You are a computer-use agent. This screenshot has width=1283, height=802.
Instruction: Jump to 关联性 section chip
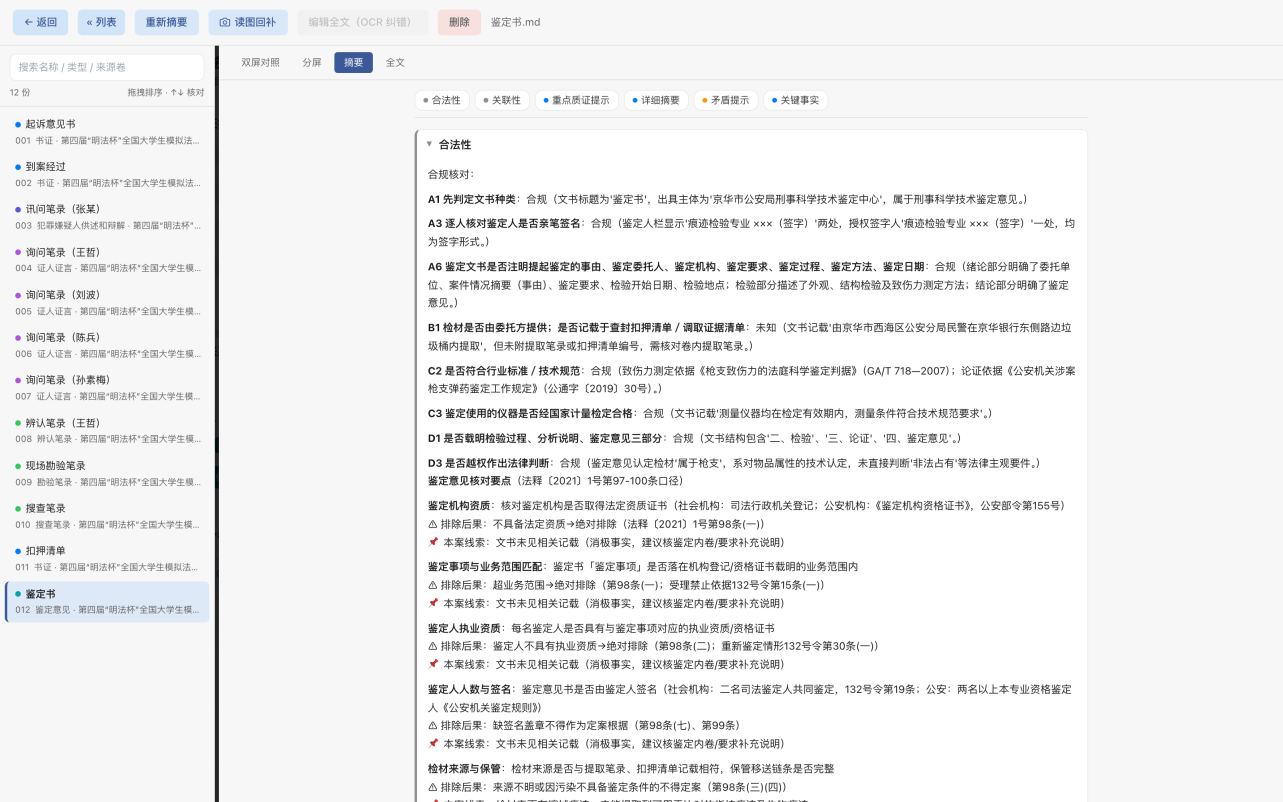502,100
